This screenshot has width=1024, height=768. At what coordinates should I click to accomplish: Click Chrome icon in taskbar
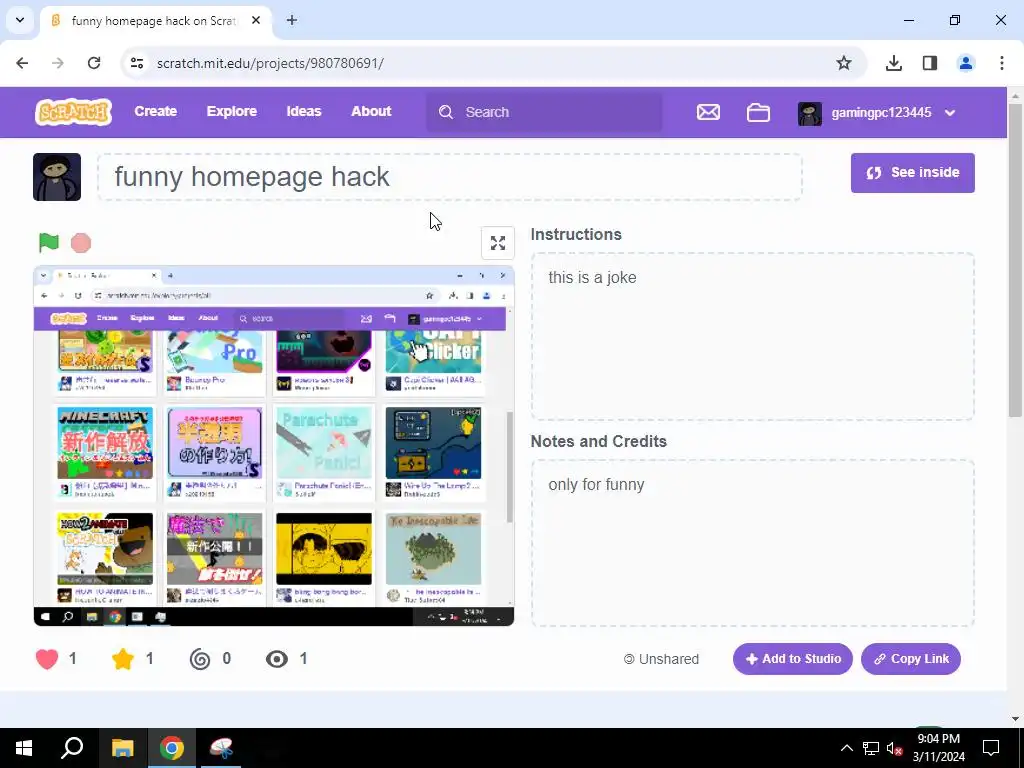point(172,748)
